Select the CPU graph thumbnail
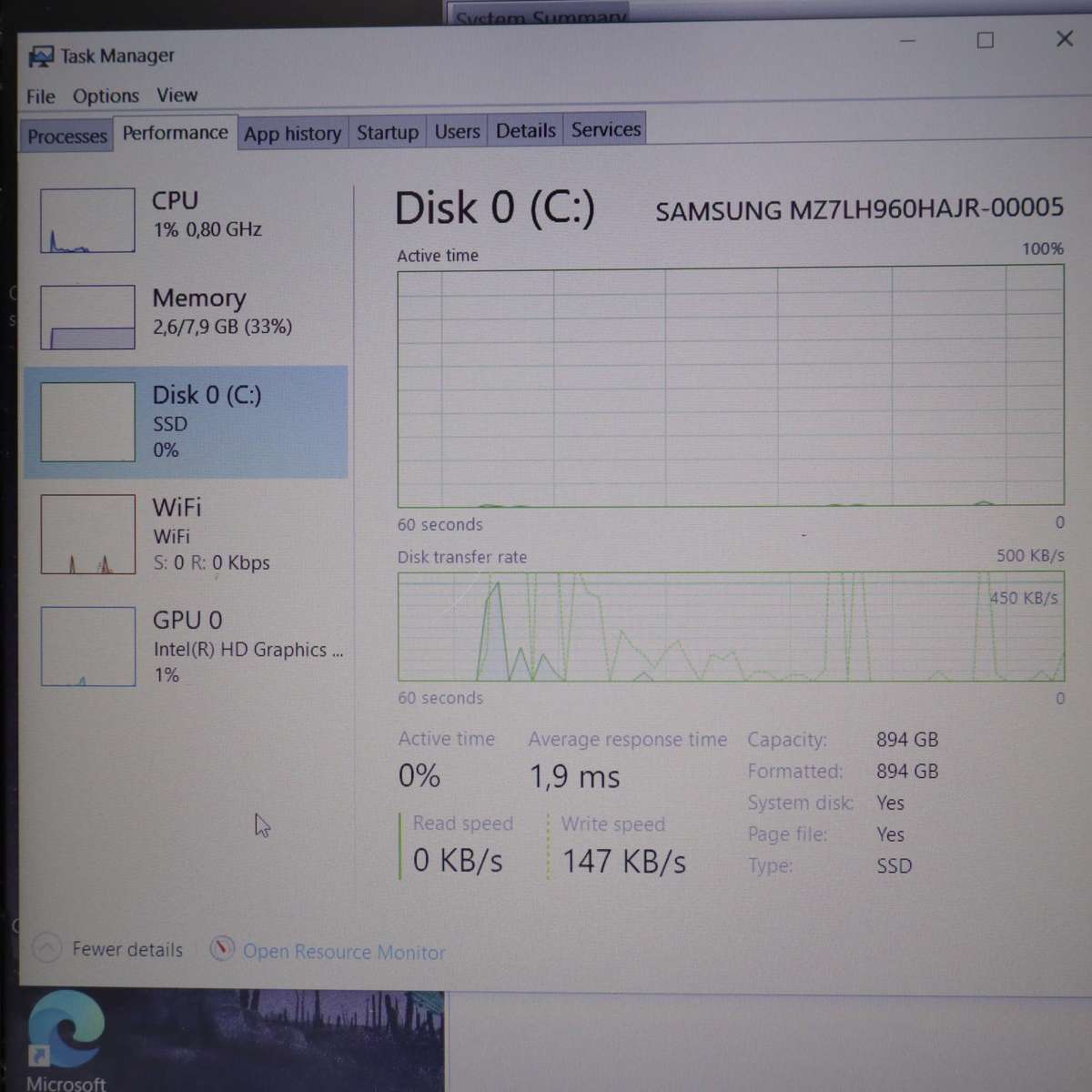1092x1092 pixels. pyautogui.click(x=86, y=218)
